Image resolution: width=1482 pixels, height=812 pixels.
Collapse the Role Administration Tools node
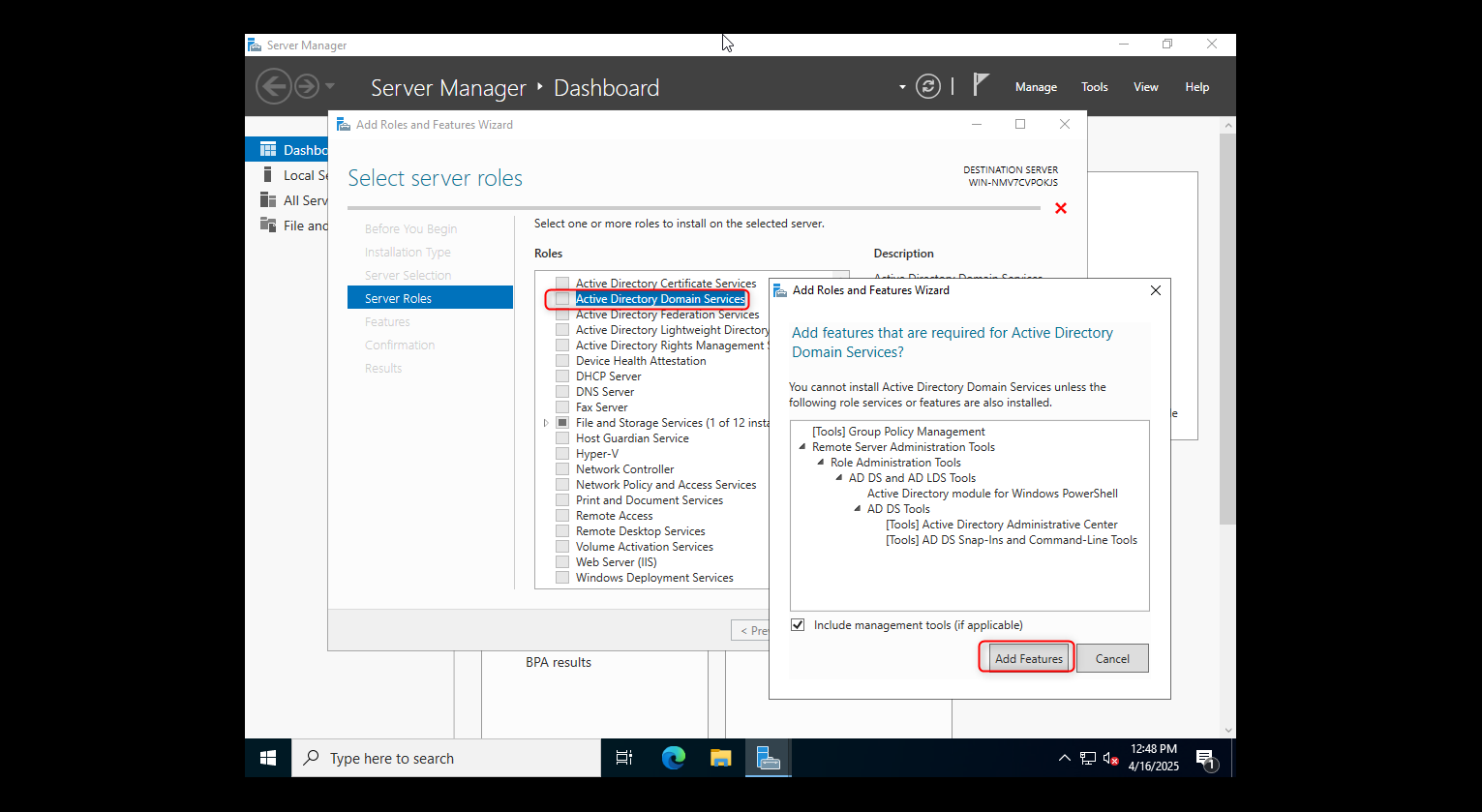pos(821,463)
